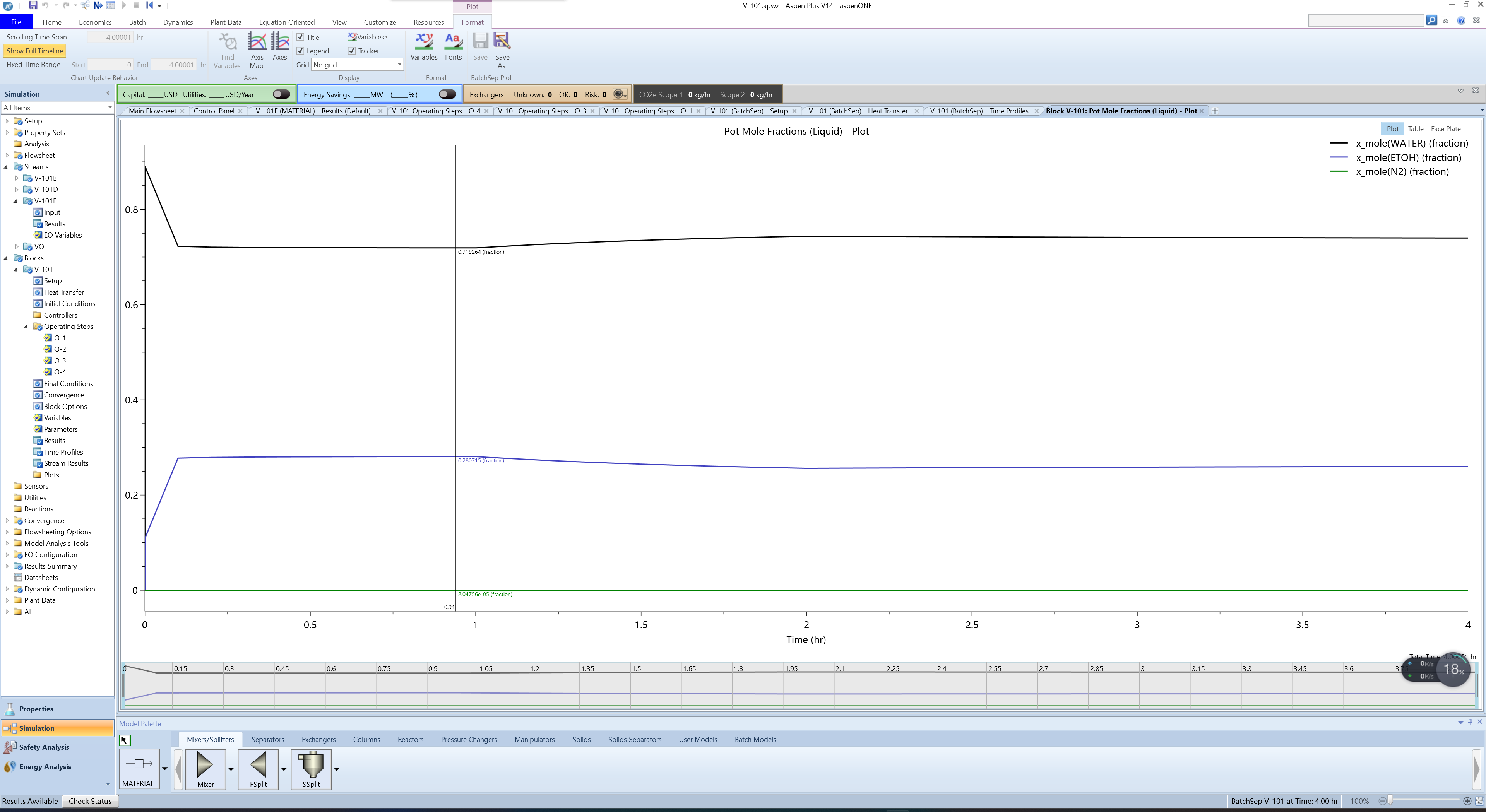This screenshot has height=812, width=1486.
Task: Switch to the Separators palette tab
Action: tap(268, 739)
